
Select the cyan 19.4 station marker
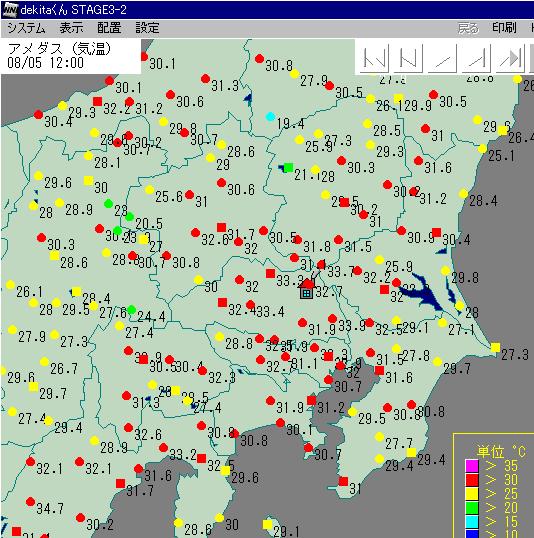[x=270, y=116]
